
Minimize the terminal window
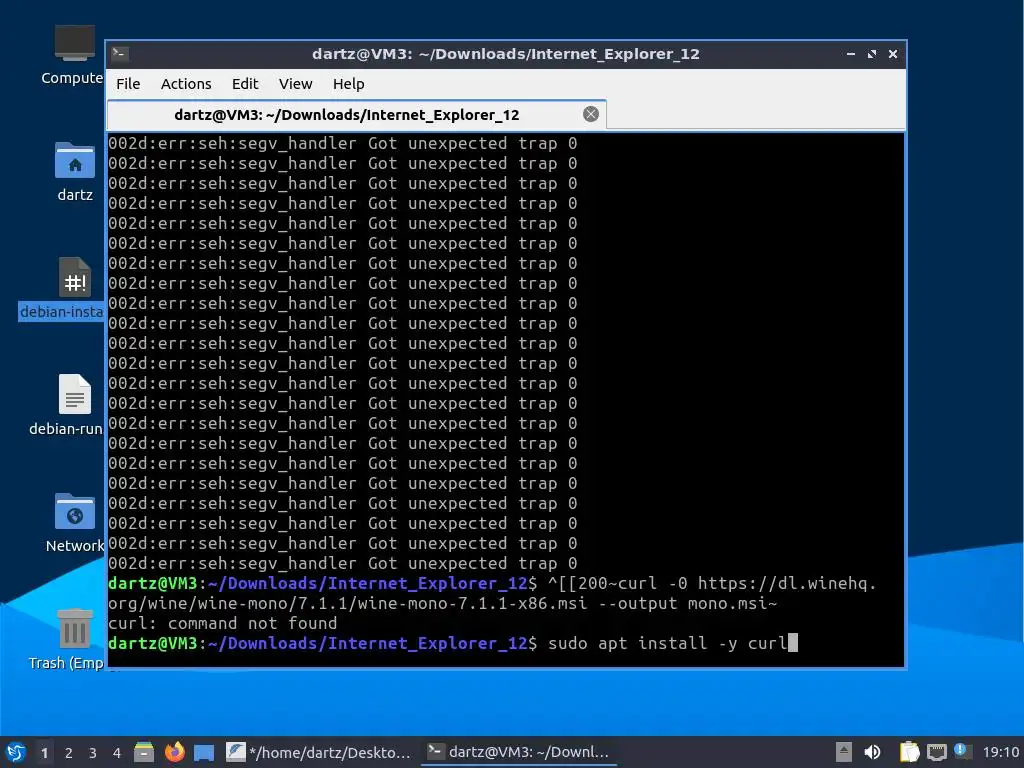pos(850,54)
